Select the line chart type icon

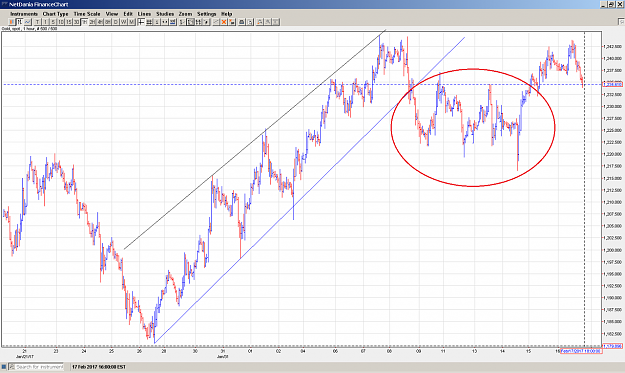coord(28,22)
